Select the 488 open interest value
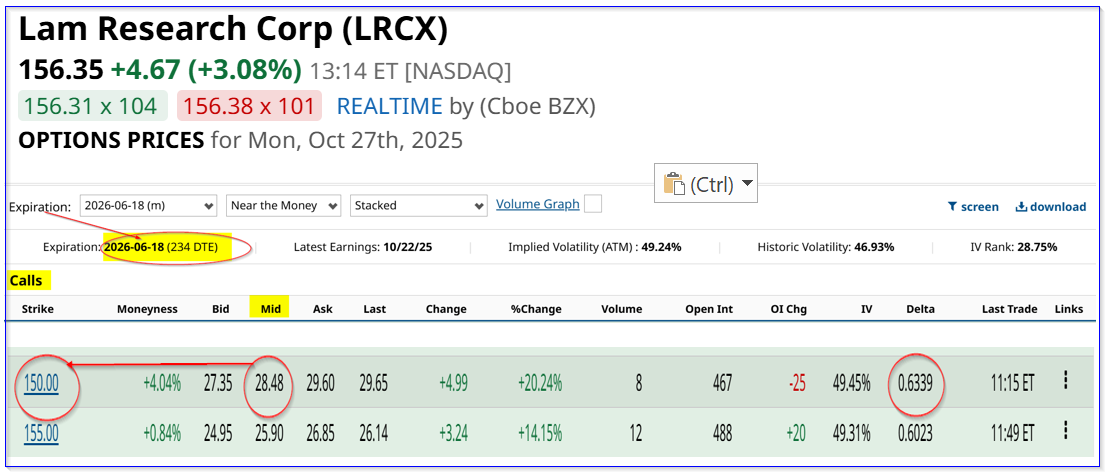This screenshot has width=1109, height=473. 721,433
